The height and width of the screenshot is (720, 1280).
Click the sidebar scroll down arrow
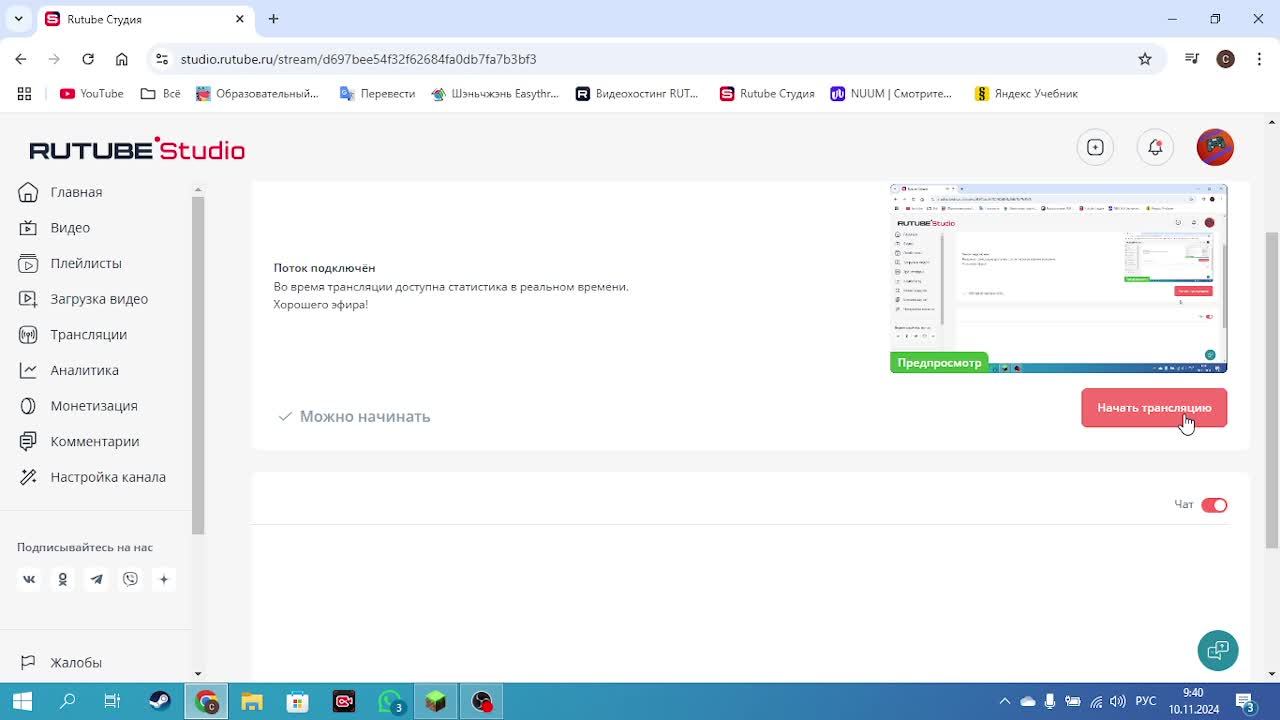pos(197,674)
